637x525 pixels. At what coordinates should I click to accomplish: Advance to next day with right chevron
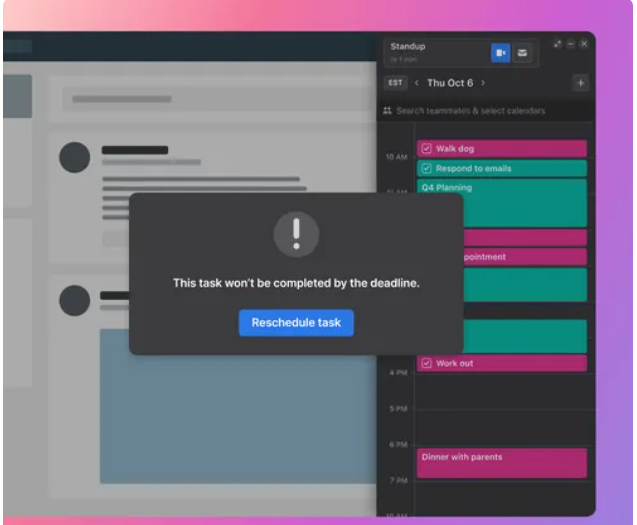(483, 83)
